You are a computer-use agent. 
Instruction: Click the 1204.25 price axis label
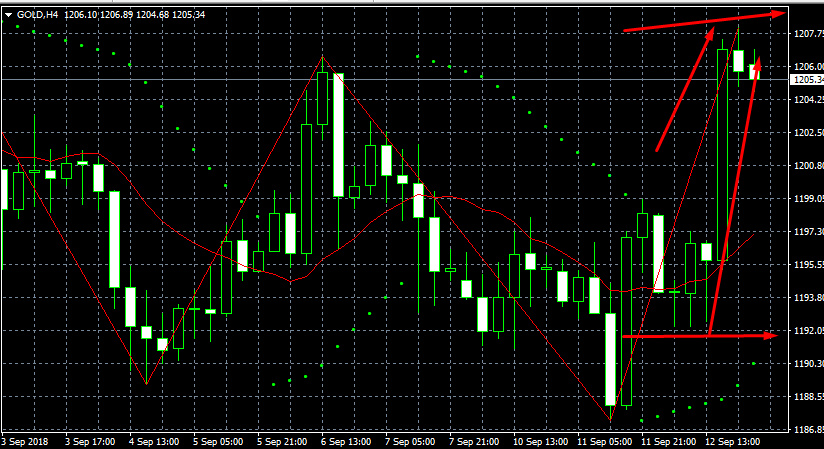808,100
